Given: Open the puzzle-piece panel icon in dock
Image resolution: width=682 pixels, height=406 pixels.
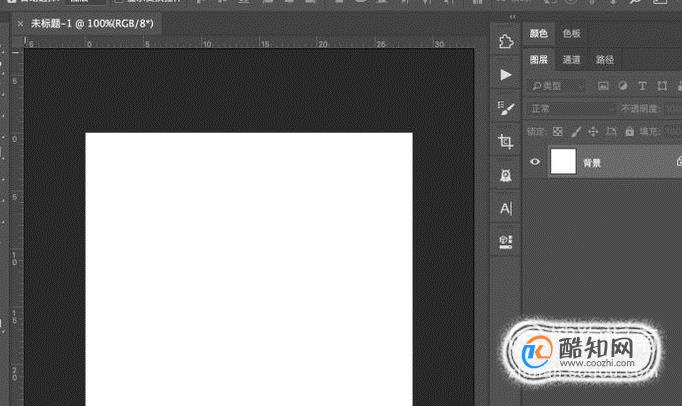Looking at the screenshot, I should pyautogui.click(x=505, y=41).
